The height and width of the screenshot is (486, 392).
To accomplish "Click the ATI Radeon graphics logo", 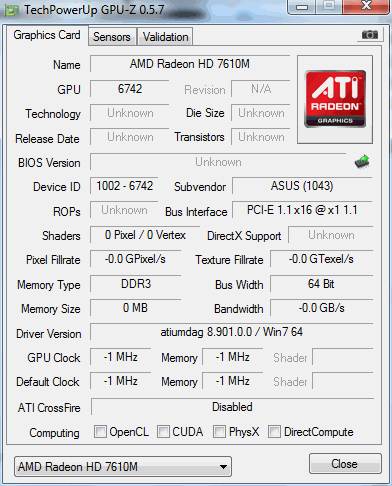I will coord(335,99).
